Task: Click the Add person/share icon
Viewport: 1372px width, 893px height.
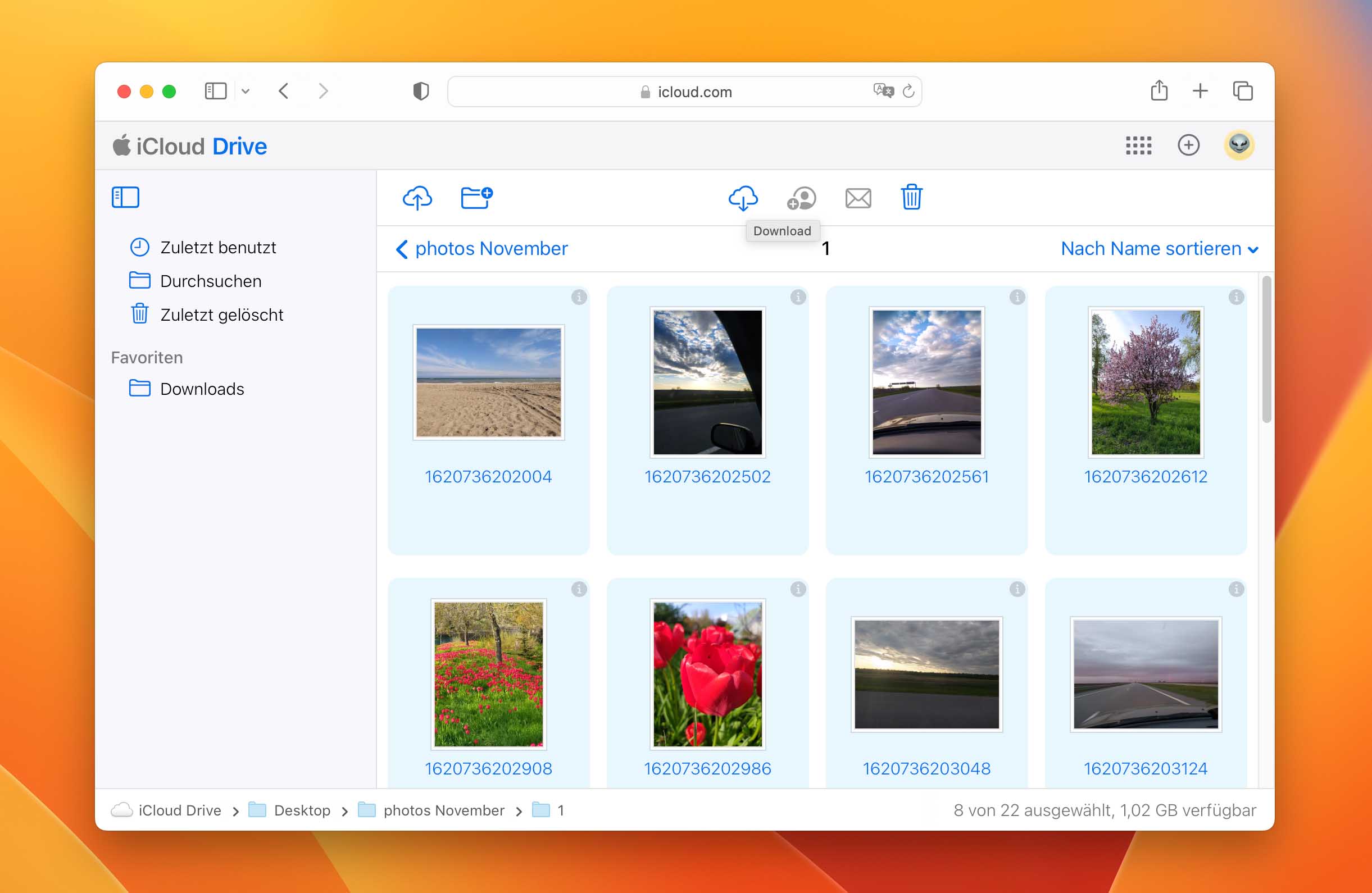Action: 800,196
